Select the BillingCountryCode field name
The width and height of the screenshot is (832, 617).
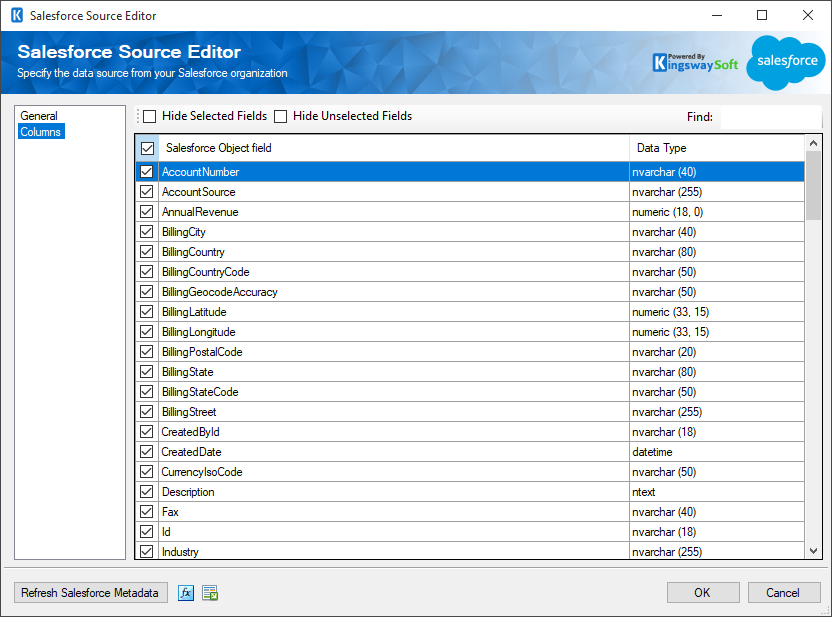click(x=206, y=272)
